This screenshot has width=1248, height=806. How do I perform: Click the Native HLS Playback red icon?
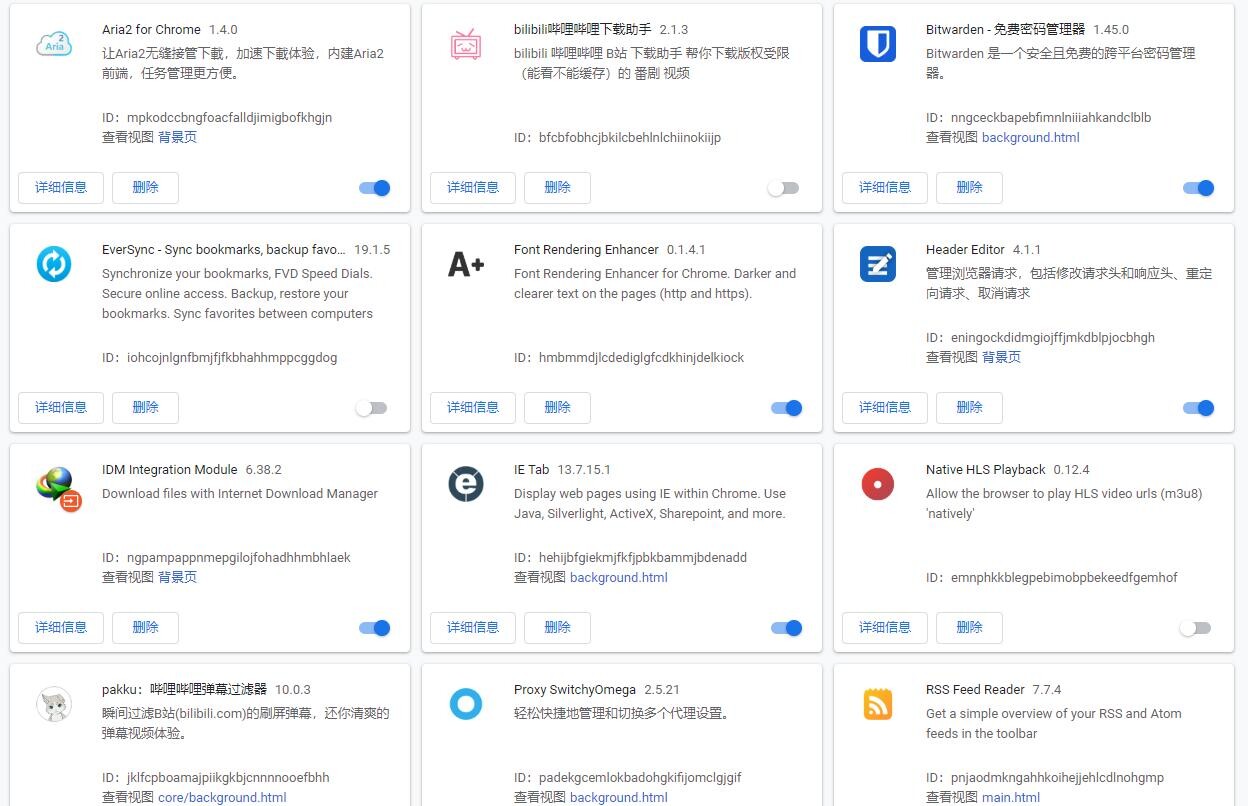878,484
